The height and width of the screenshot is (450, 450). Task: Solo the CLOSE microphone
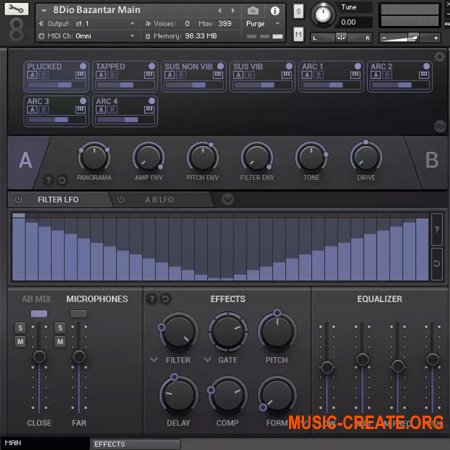(x=20, y=328)
